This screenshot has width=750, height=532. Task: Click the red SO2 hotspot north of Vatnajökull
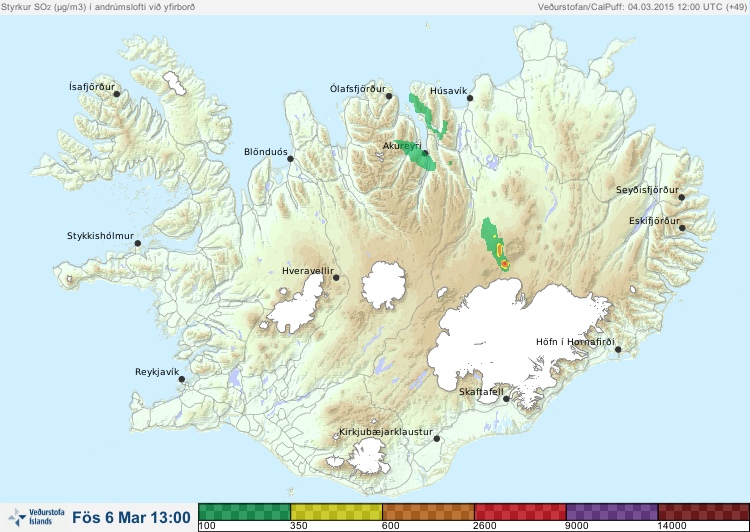(504, 264)
